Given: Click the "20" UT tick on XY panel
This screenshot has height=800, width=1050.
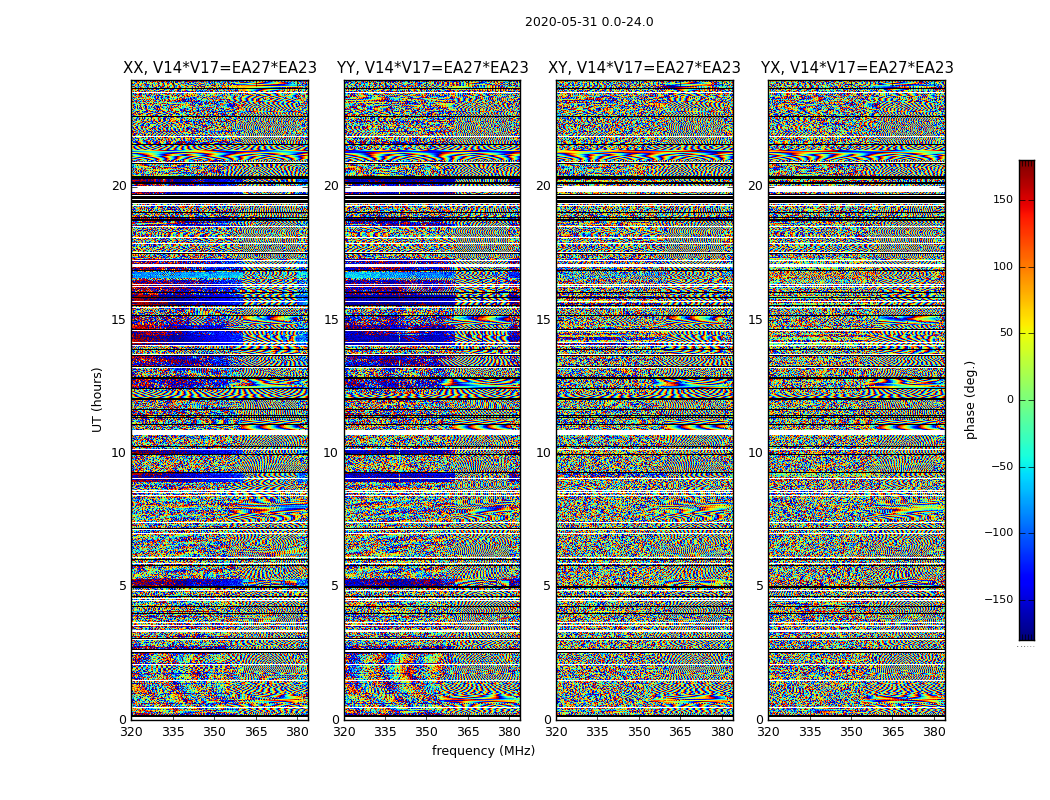Looking at the screenshot, I should (544, 186).
